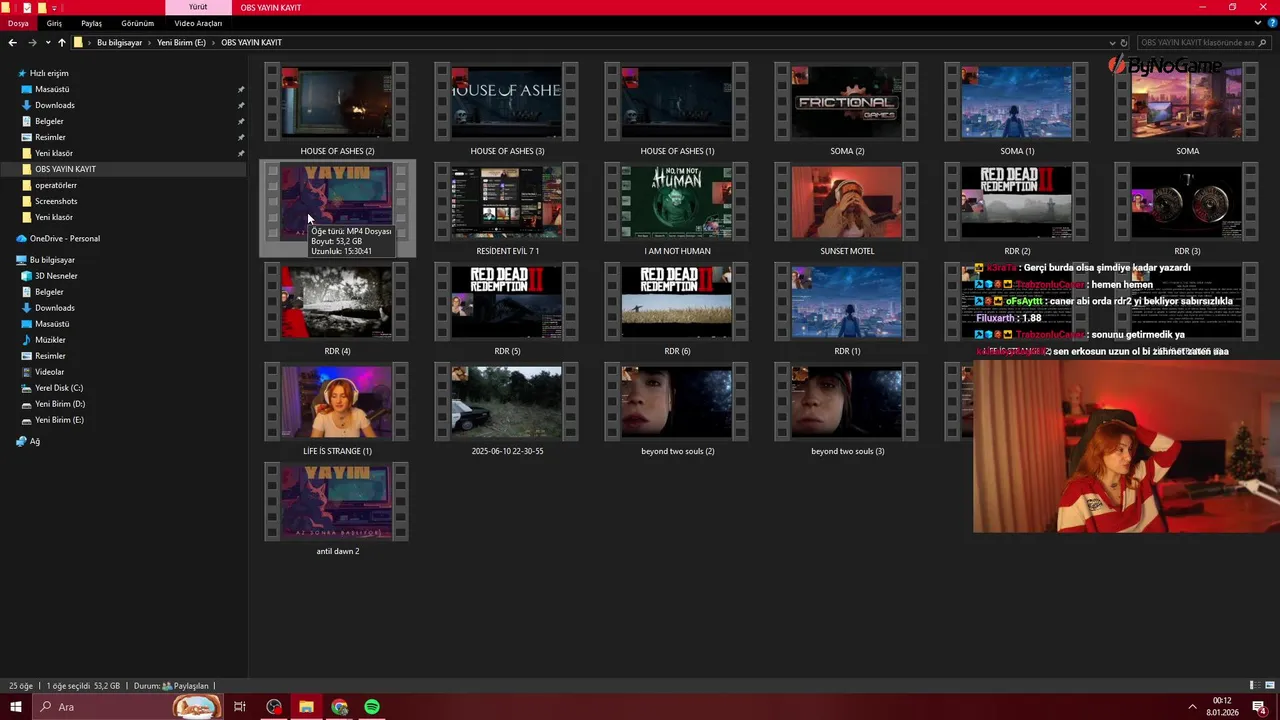Screen dimensions: 1280x720
Task: Open the notification center icon
Action: pos(1259,707)
